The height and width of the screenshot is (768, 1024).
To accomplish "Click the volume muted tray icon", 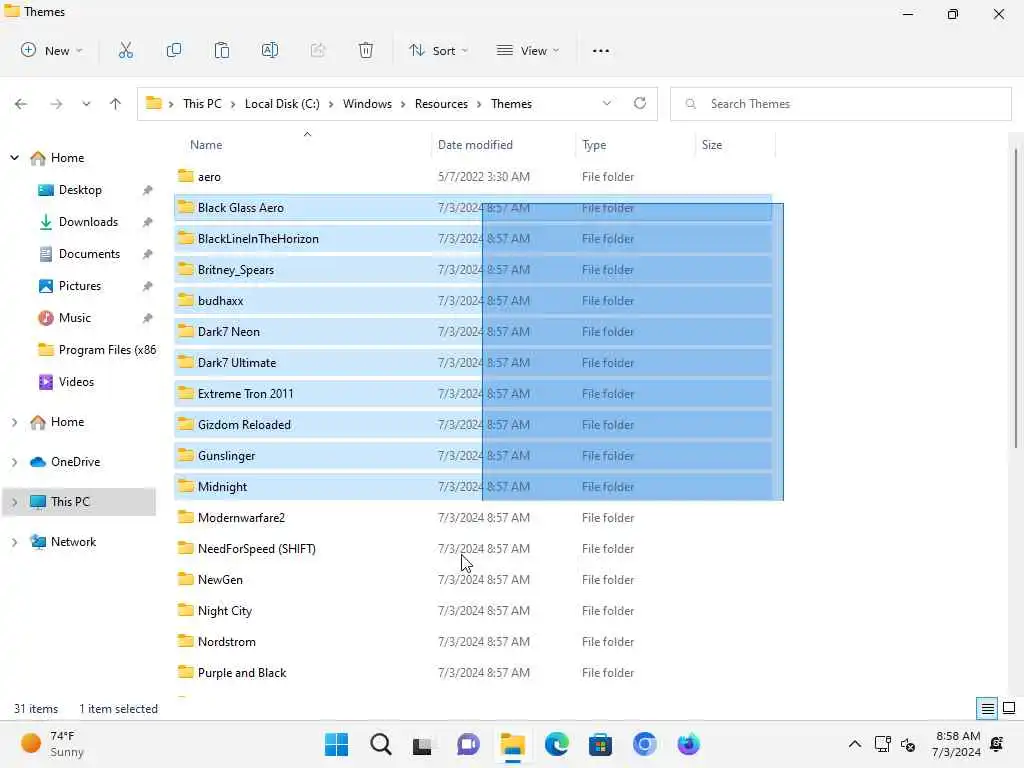I will click(x=908, y=744).
